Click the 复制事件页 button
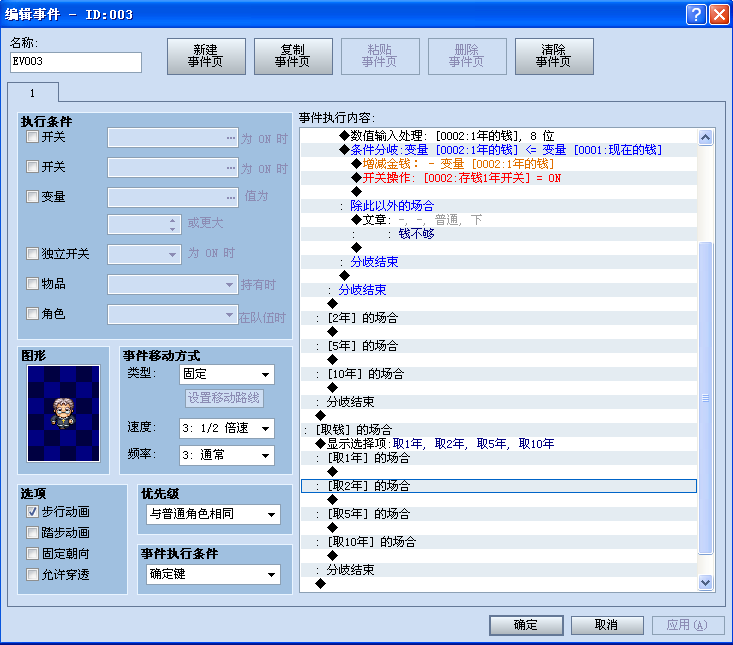733x645 pixels. pos(293,56)
